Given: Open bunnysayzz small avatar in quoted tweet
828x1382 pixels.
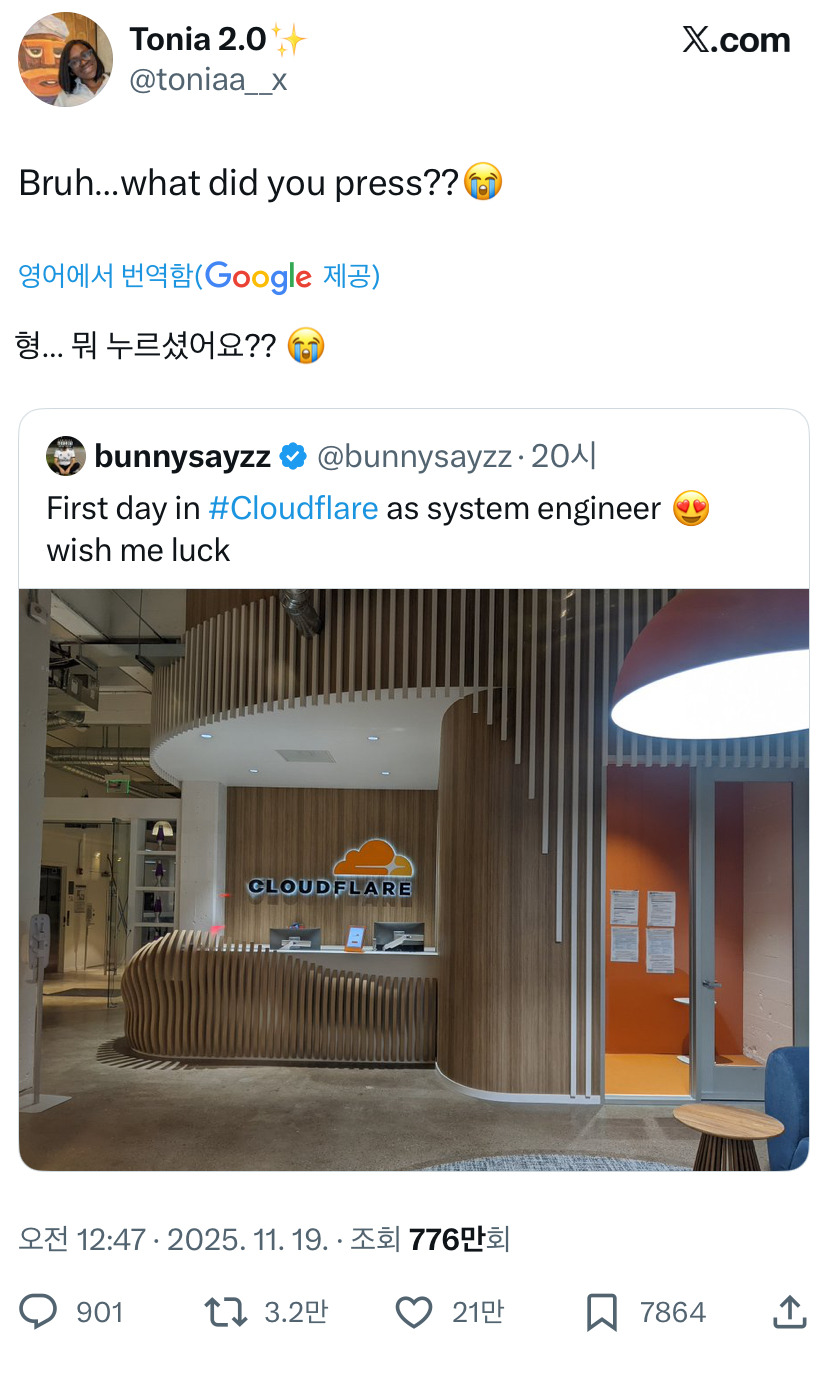Looking at the screenshot, I should point(65,456).
